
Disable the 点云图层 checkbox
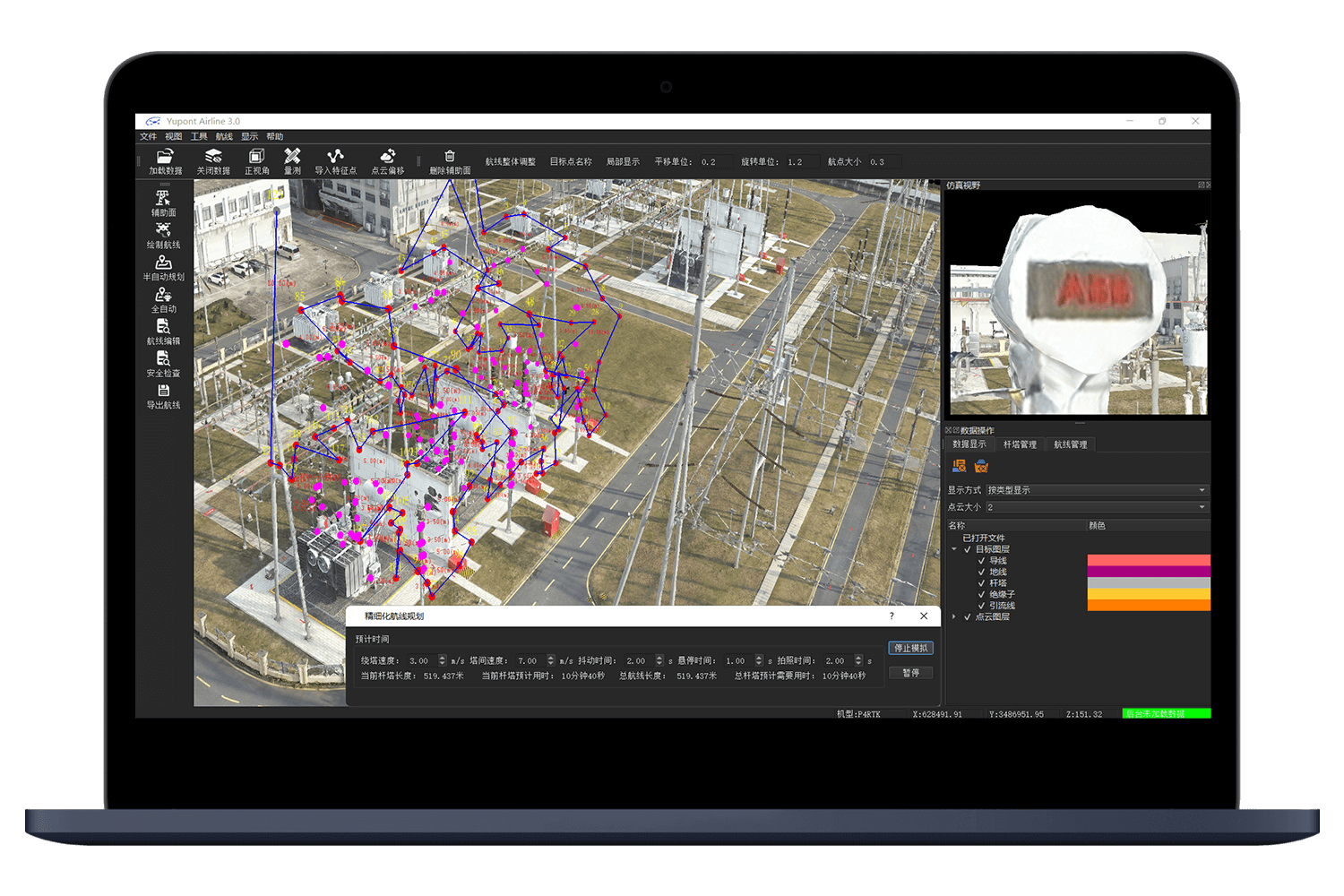[x=968, y=617]
